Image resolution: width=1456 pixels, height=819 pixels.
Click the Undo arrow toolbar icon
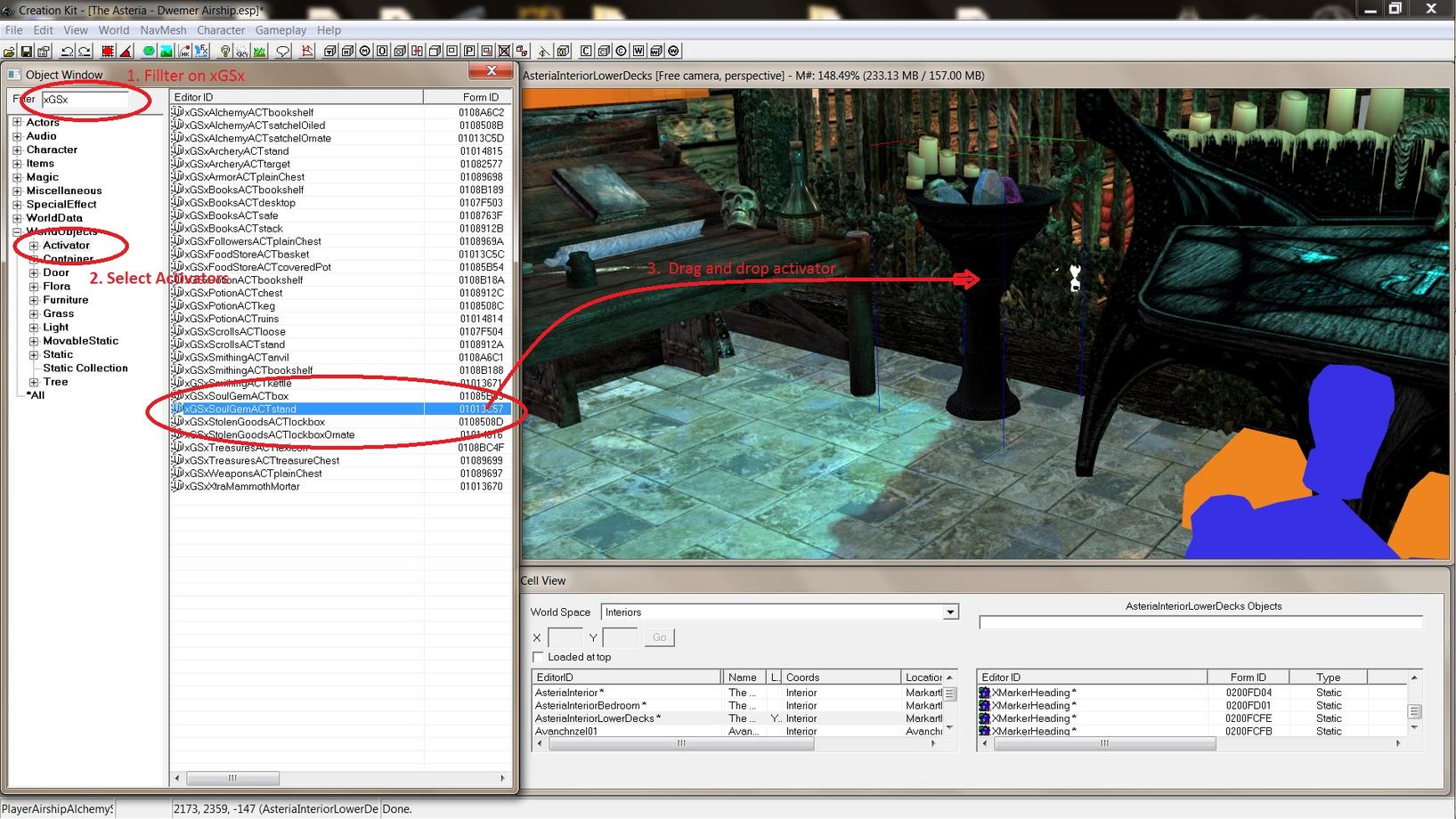coord(67,52)
